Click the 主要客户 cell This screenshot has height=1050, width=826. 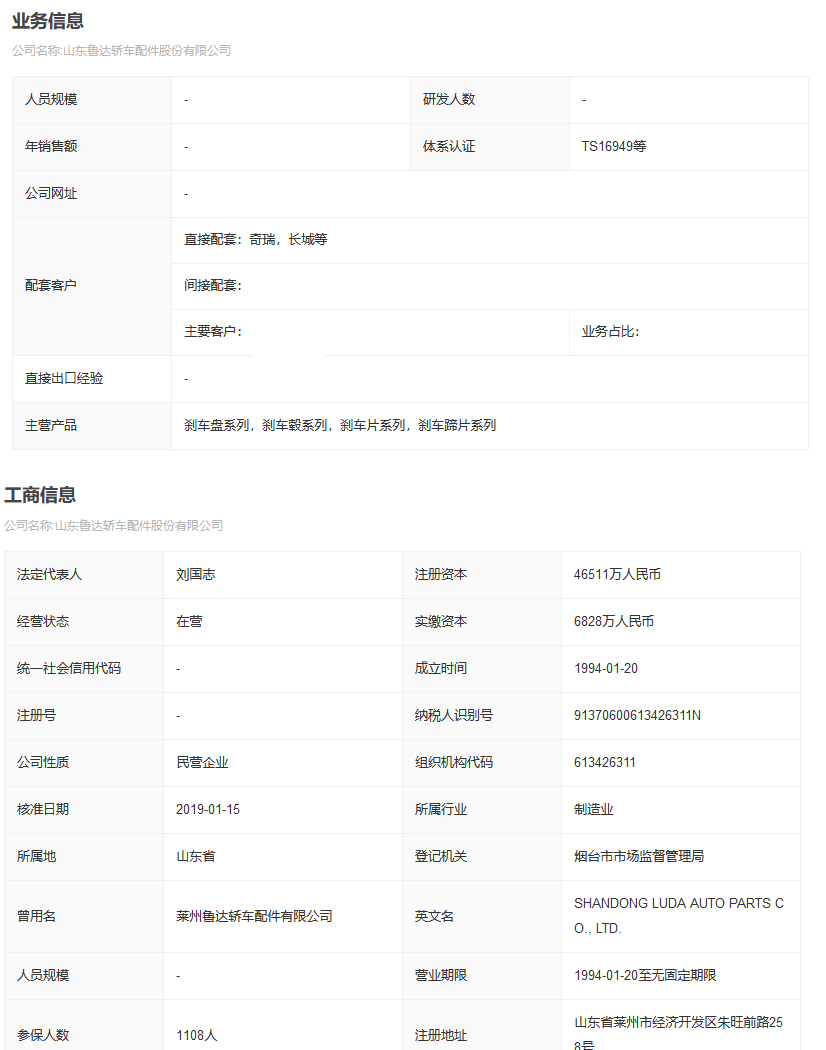point(370,332)
